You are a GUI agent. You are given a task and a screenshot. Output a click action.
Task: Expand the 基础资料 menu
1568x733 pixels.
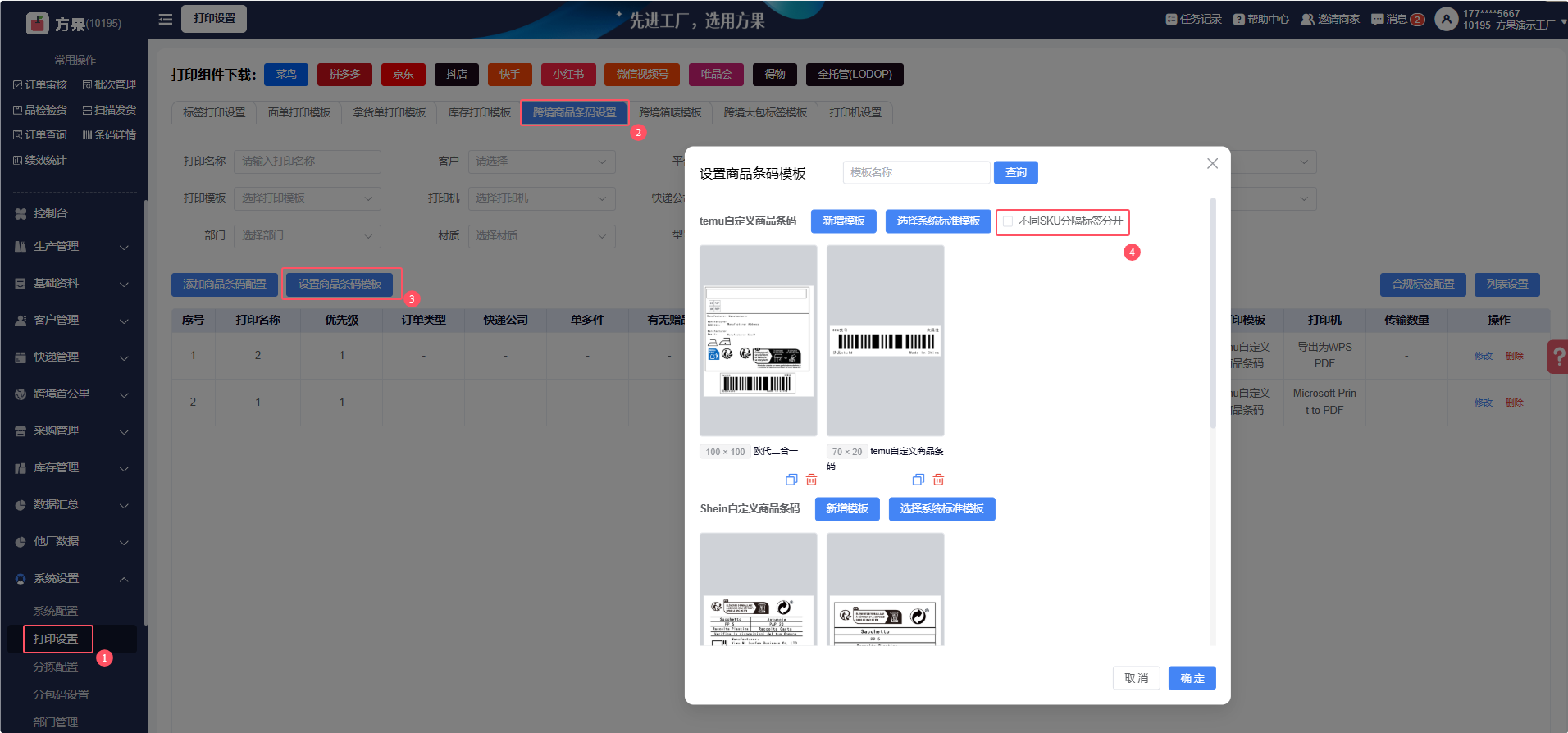[74, 283]
